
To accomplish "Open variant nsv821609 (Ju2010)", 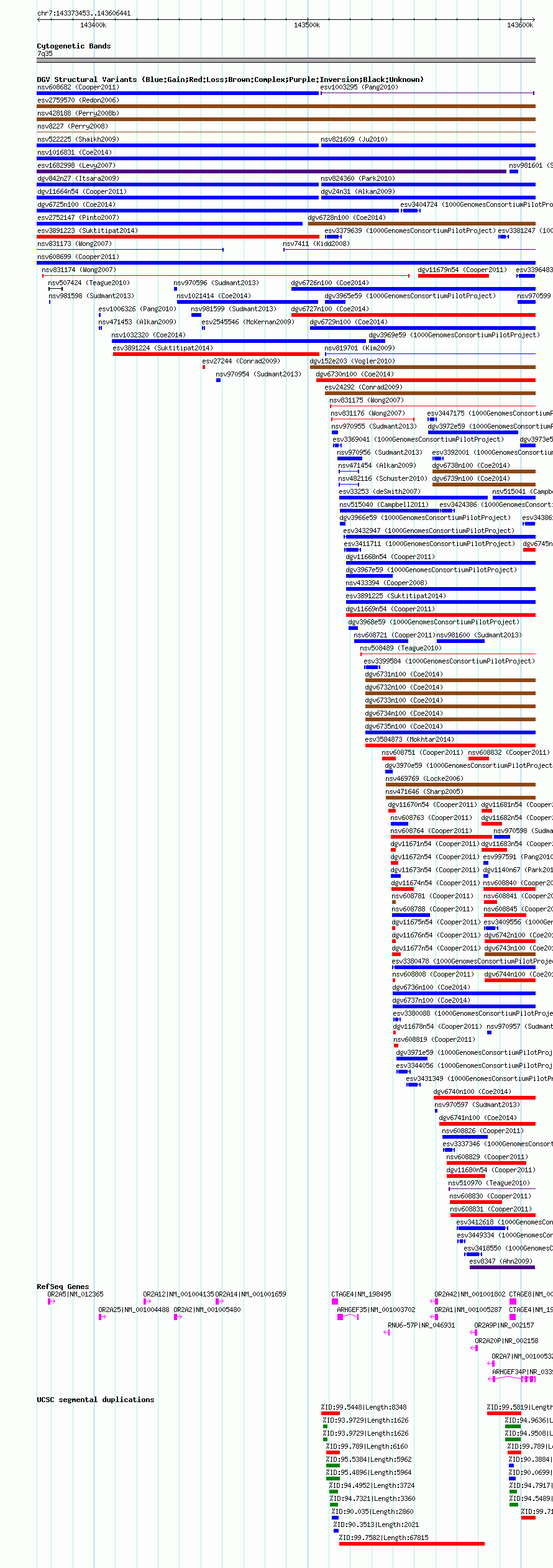I will [354, 139].
